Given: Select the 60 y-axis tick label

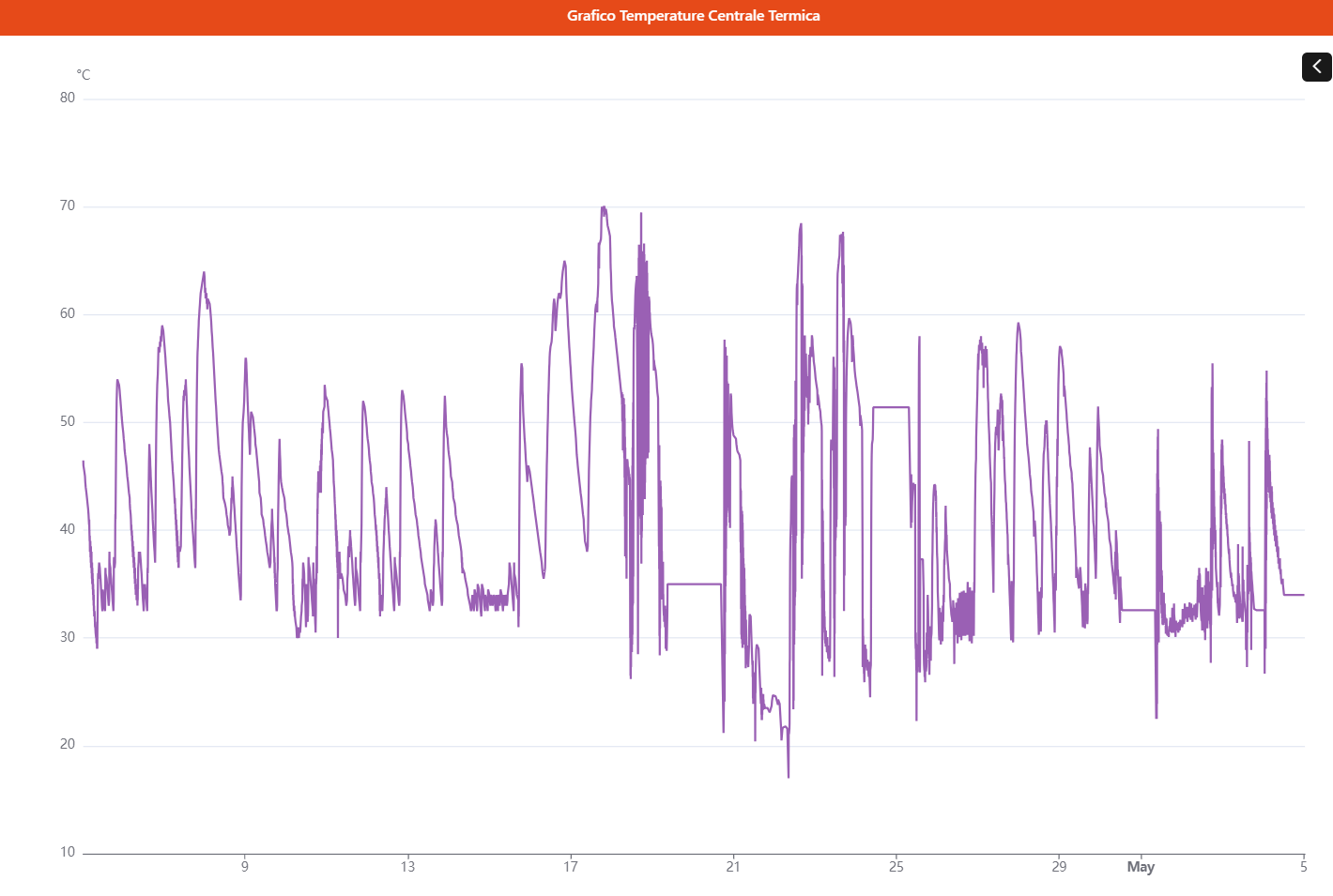Looking at the screenshot, I should click(68, 313).
